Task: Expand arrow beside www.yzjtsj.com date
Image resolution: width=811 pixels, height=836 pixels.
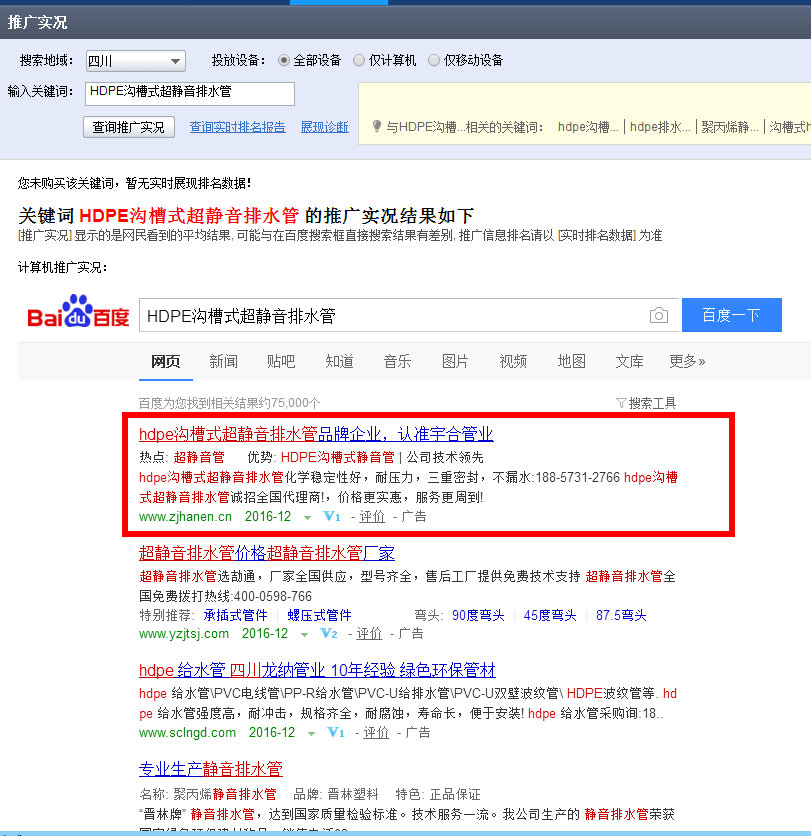Action: 304,634
